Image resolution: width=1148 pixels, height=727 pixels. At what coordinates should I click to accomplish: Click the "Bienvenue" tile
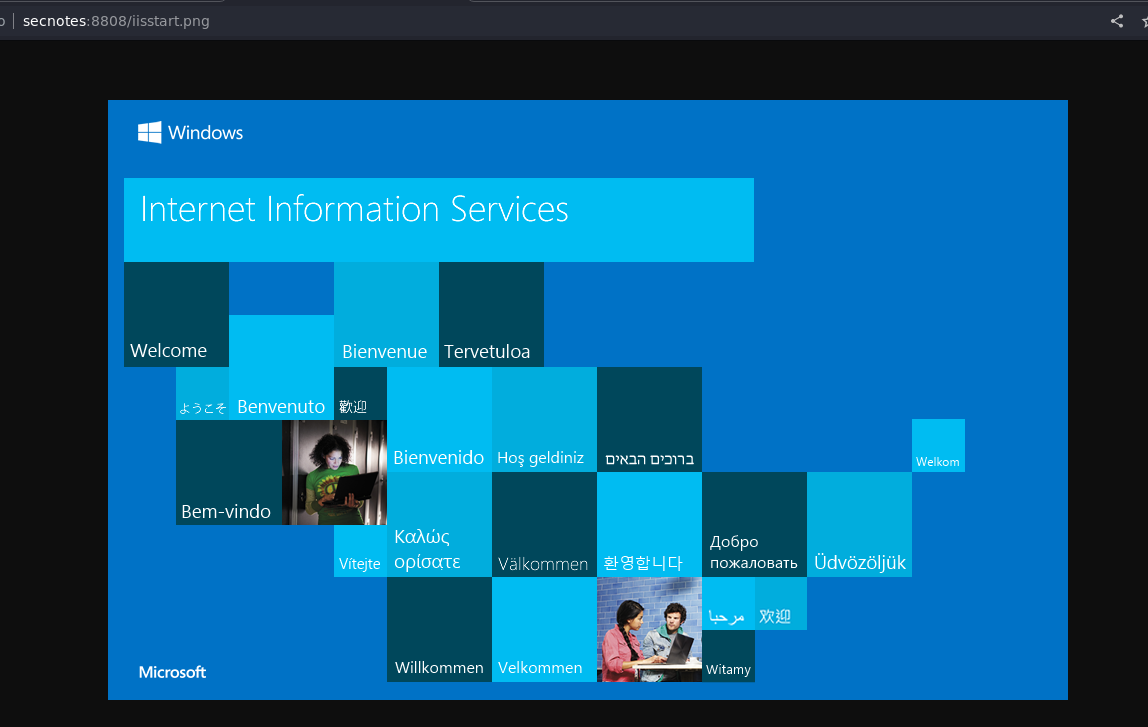[x=387, y=314]
